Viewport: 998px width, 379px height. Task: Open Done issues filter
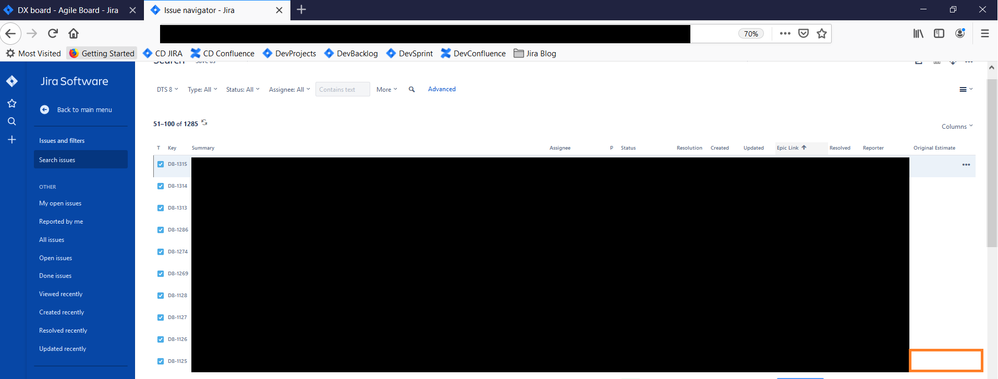[x=55, y=276]
